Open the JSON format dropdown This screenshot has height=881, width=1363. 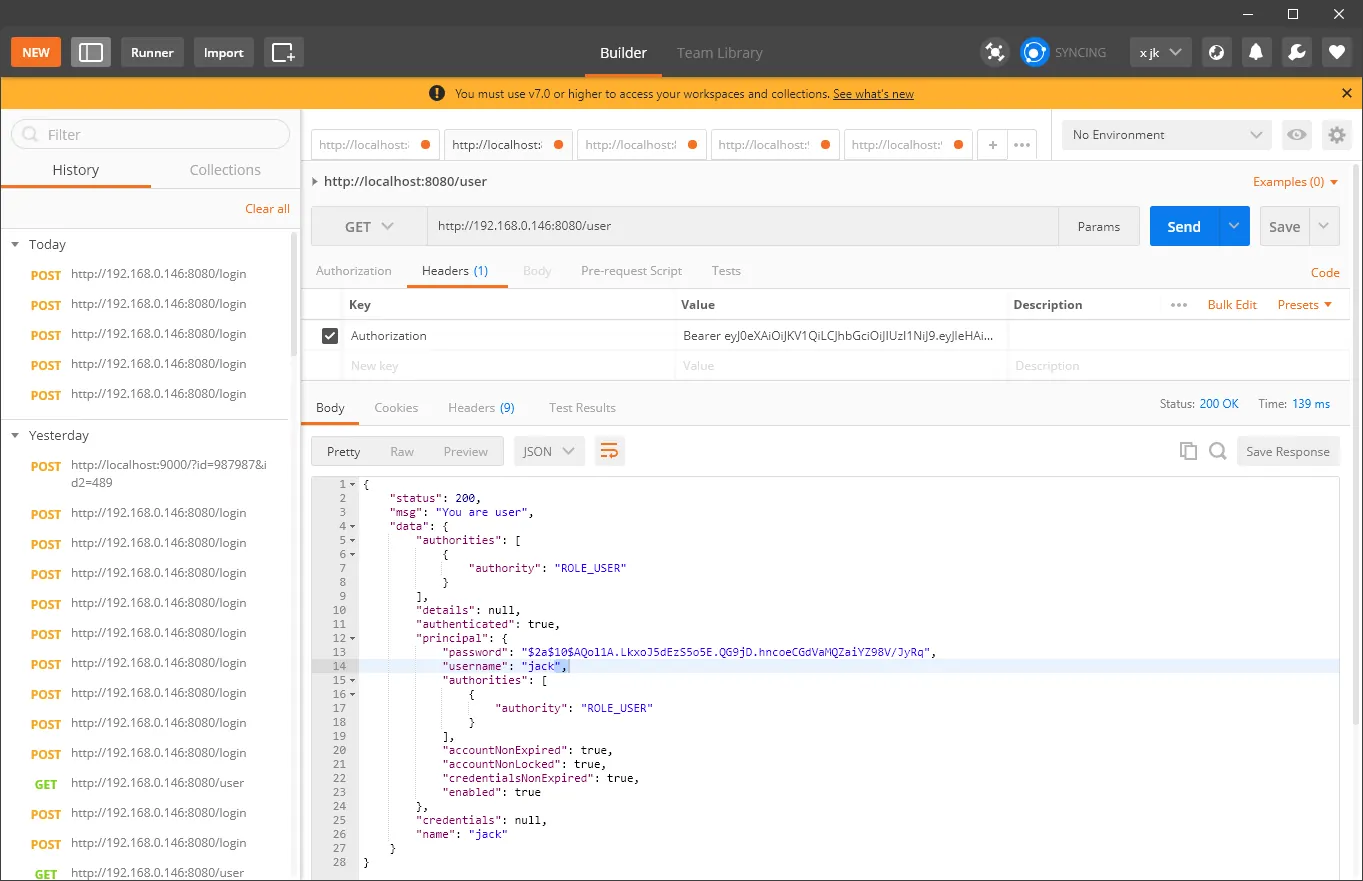[549, 451]
